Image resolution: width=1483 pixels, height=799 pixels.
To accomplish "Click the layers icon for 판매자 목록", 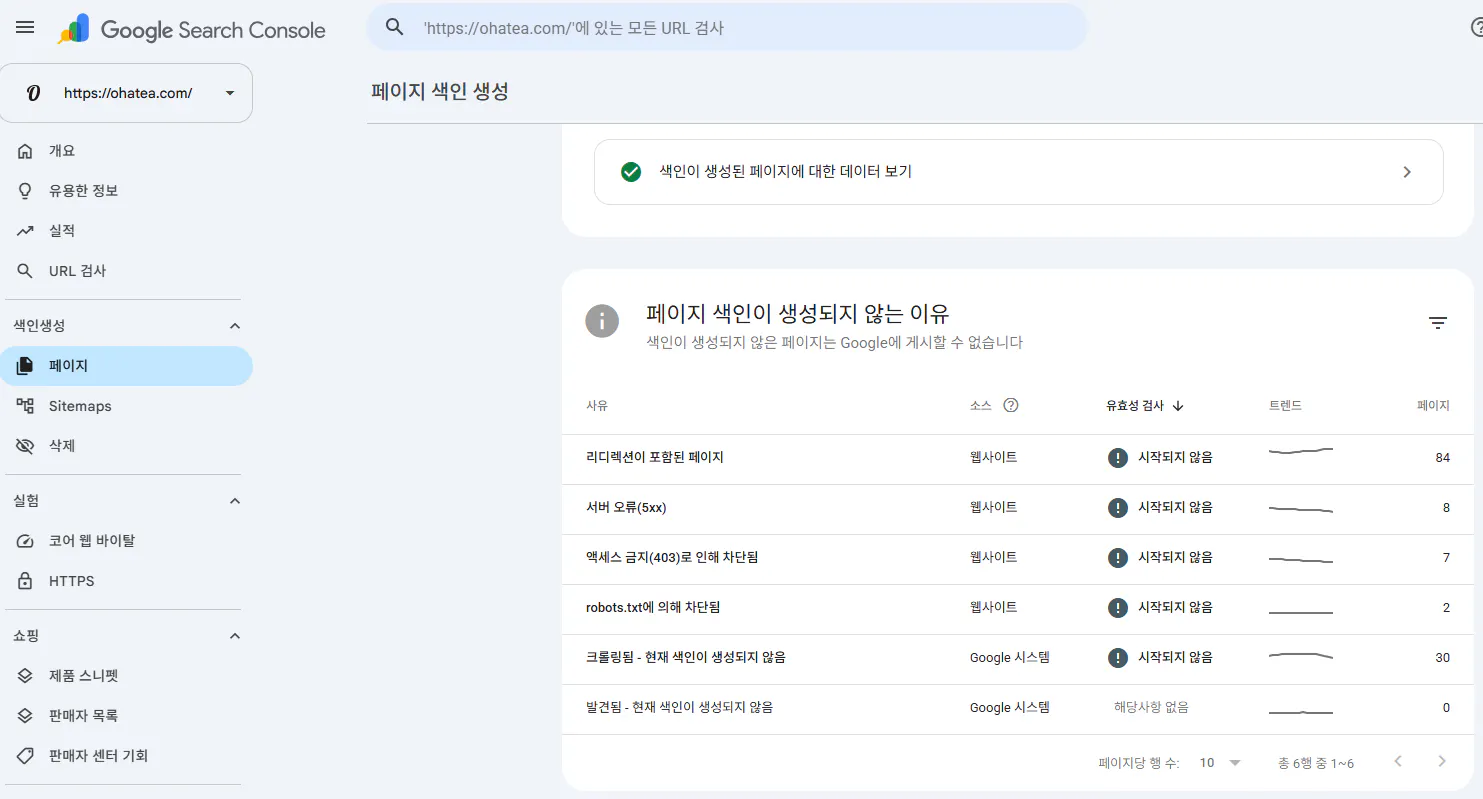I will 26,716.
